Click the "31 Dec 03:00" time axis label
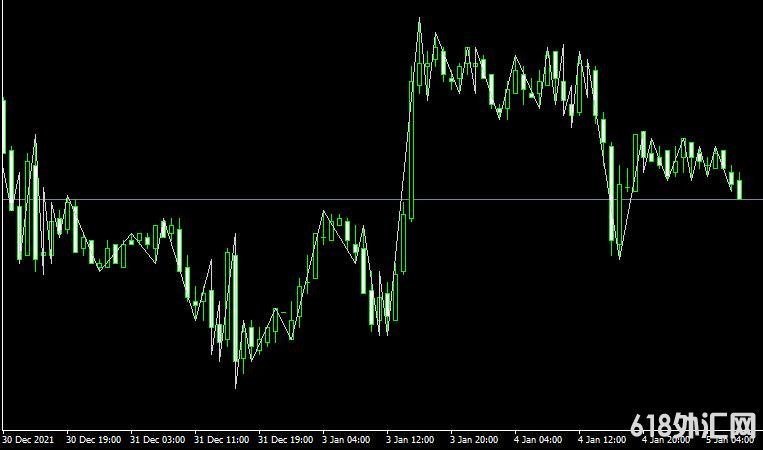This screenshot has width=763, height=450. point(158,440)
